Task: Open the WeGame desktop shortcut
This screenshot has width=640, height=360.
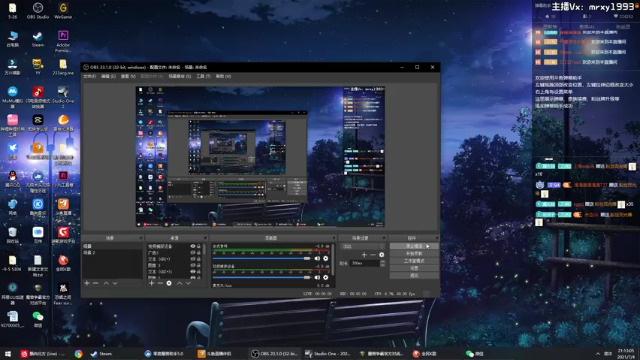Action: coord(63,11)
